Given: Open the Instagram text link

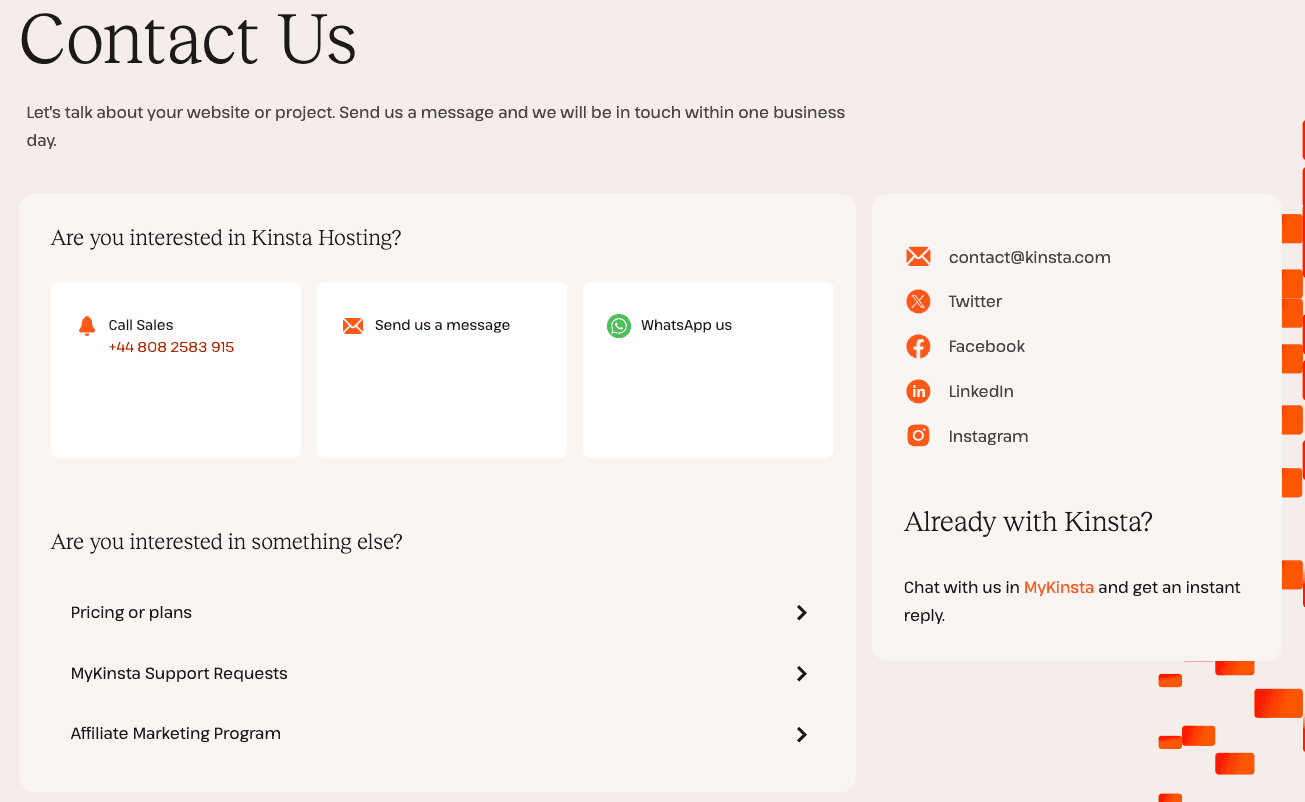Looking at the screenshot, I should click(988, 436).
